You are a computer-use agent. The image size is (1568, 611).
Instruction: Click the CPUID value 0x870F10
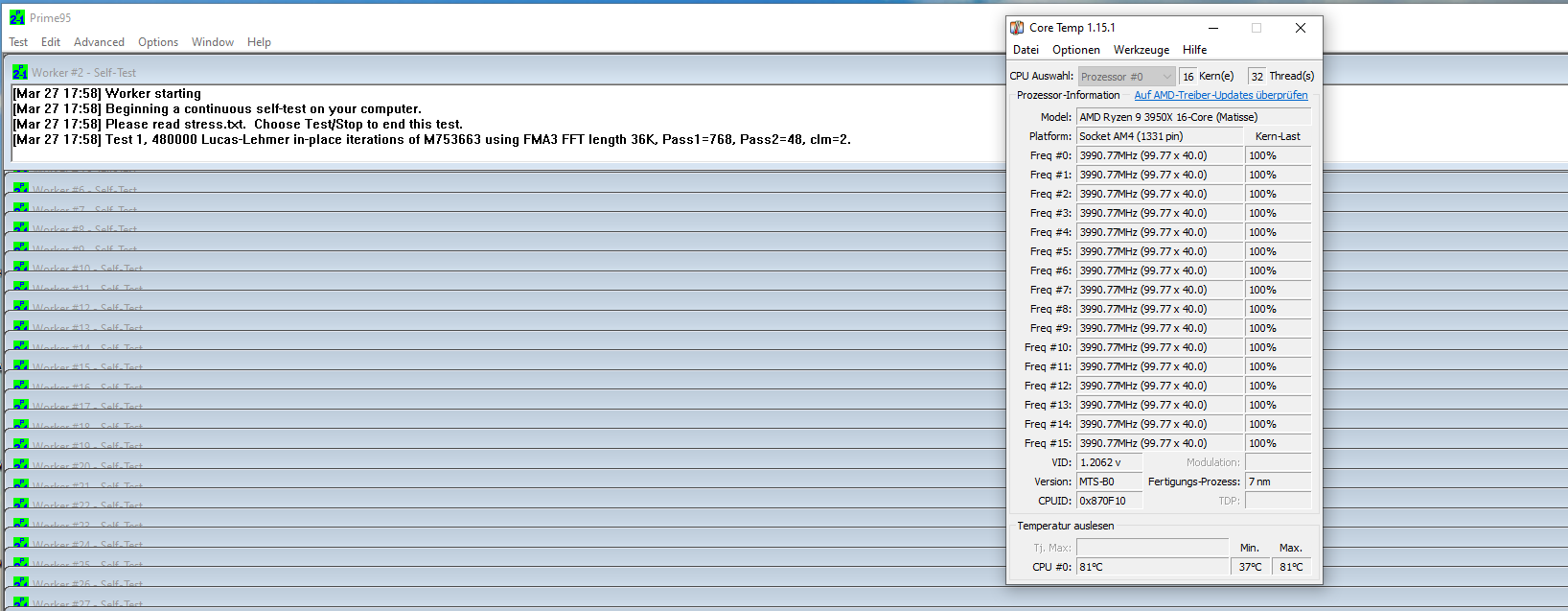1109,501
